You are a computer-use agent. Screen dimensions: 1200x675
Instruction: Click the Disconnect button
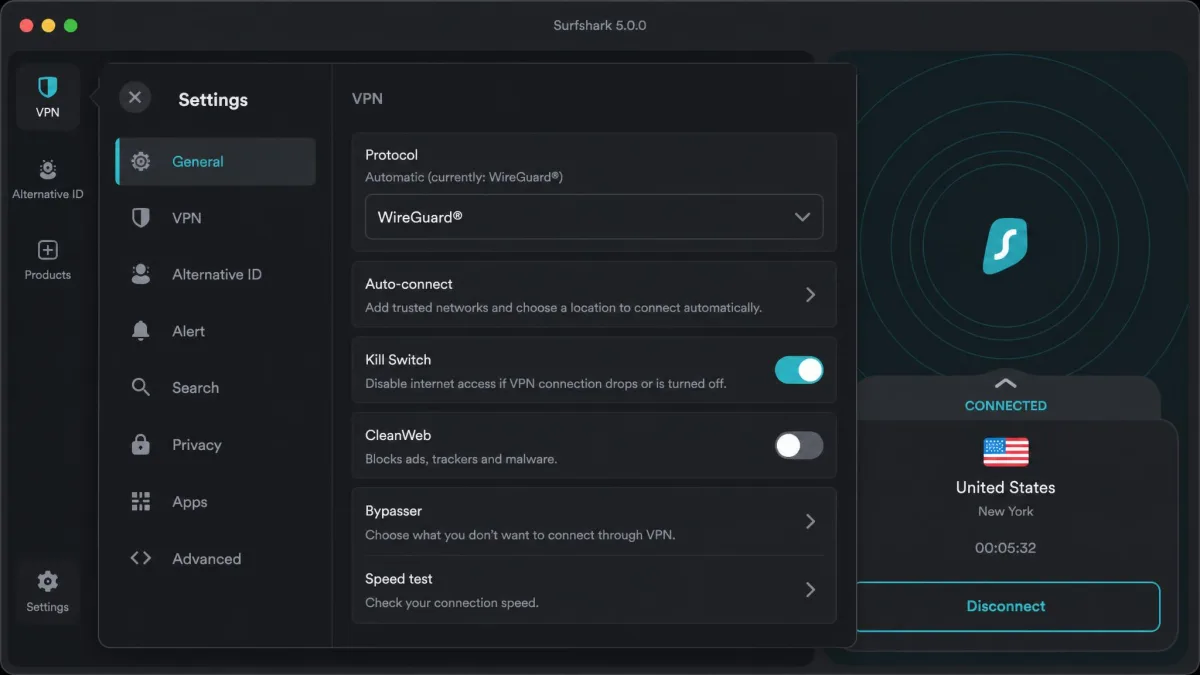click(1006, 606)
